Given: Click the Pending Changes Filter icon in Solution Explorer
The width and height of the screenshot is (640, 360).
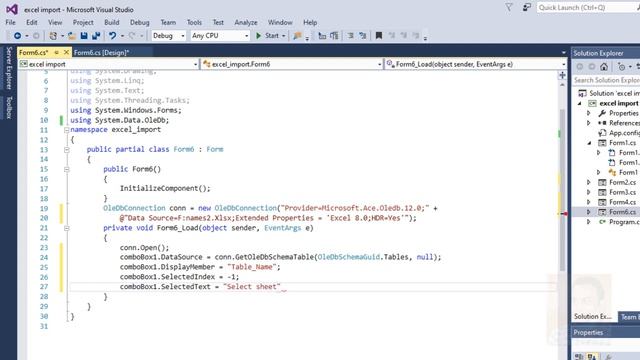Looking at the screenshot, I should [622, 67].
